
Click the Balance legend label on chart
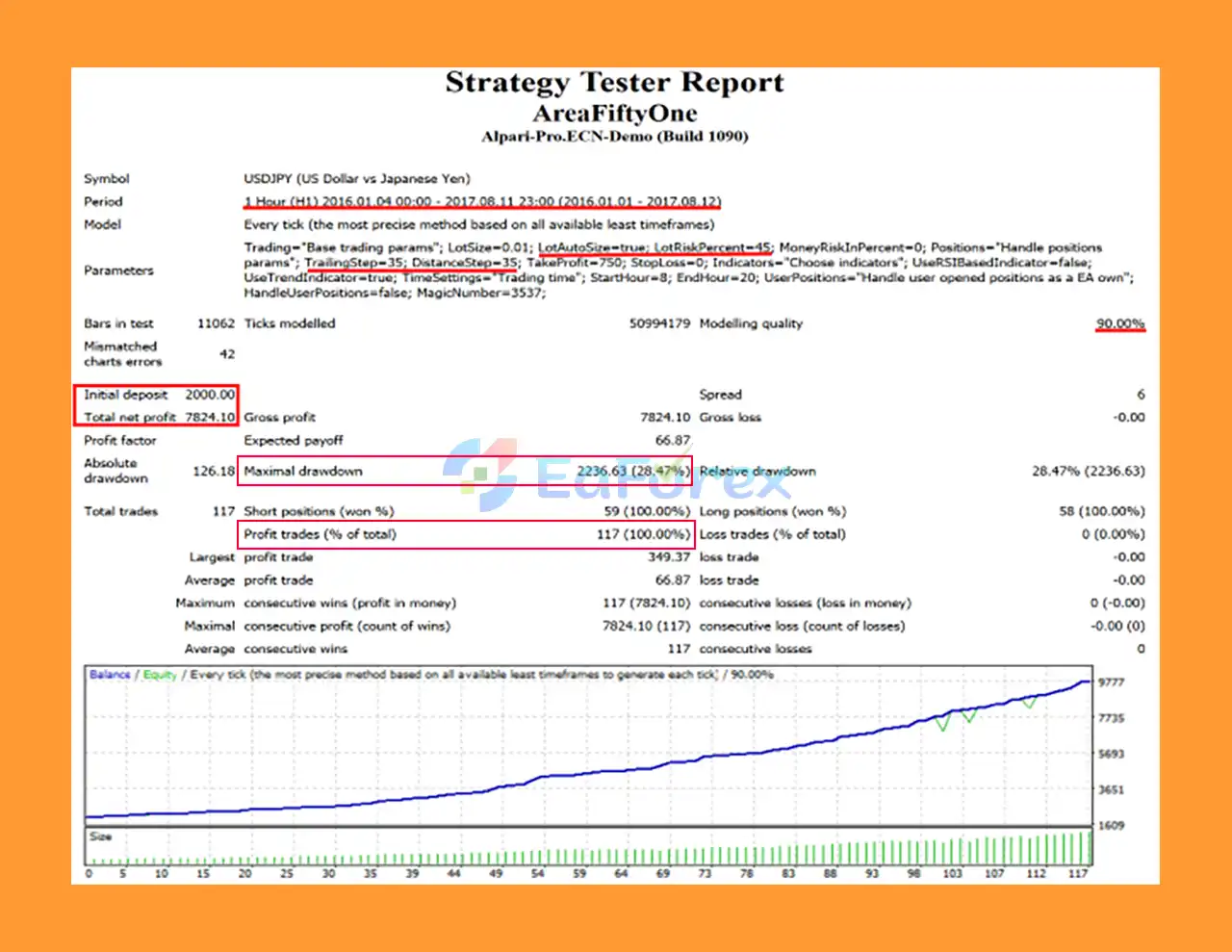[110, 675]
